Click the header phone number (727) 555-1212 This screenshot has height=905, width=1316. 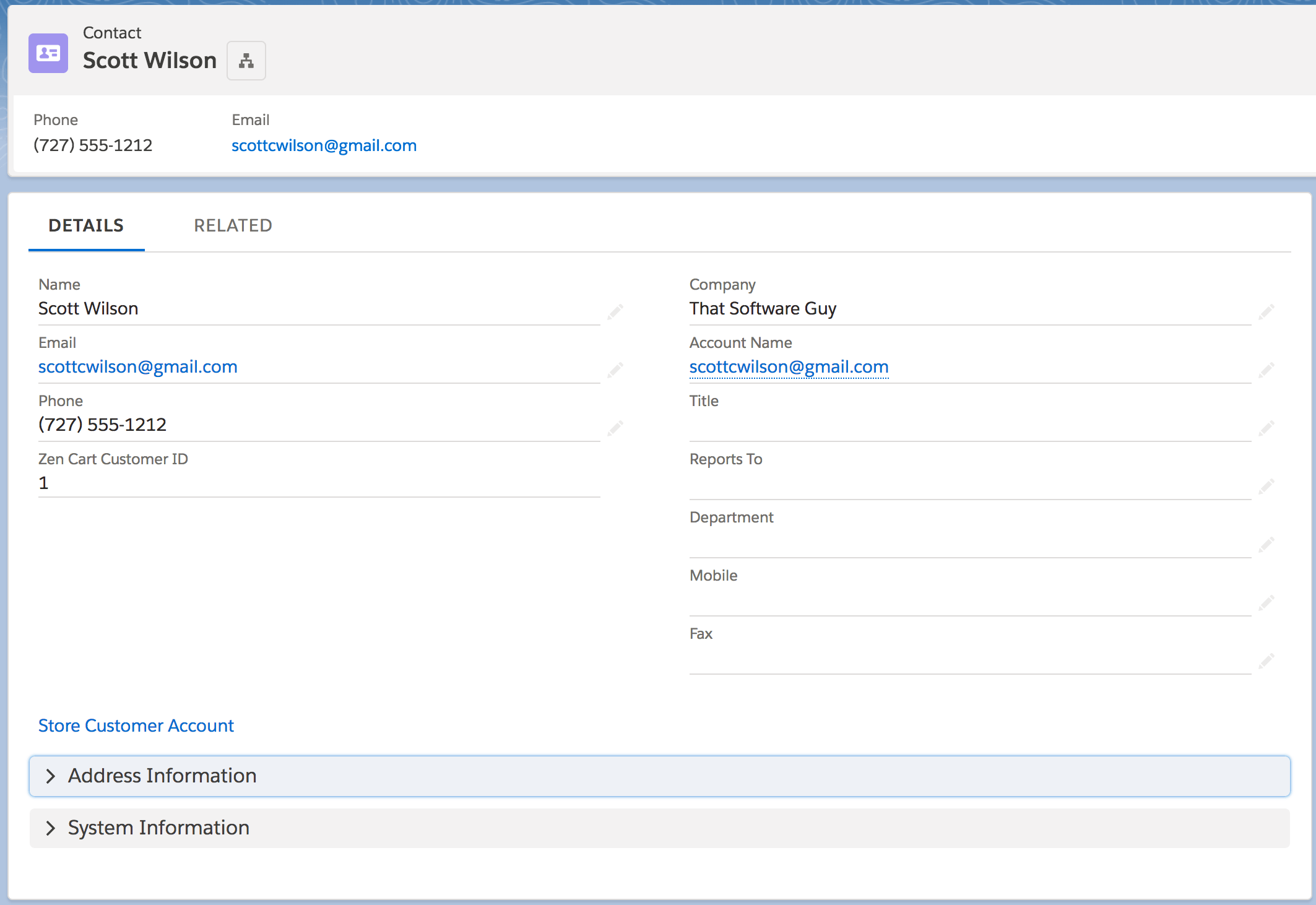(93, 145)
